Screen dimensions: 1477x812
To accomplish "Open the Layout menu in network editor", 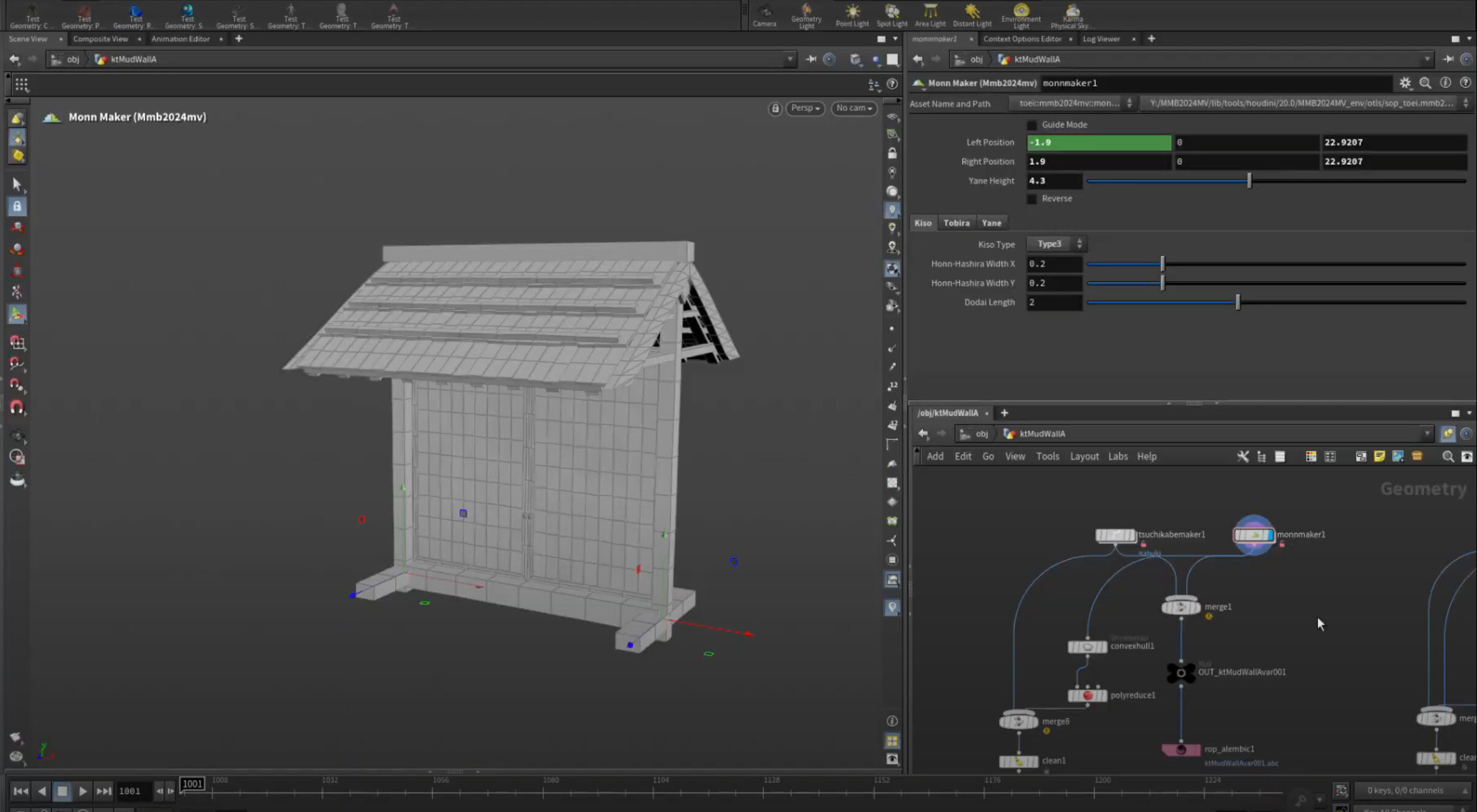I will [1084, 456].
